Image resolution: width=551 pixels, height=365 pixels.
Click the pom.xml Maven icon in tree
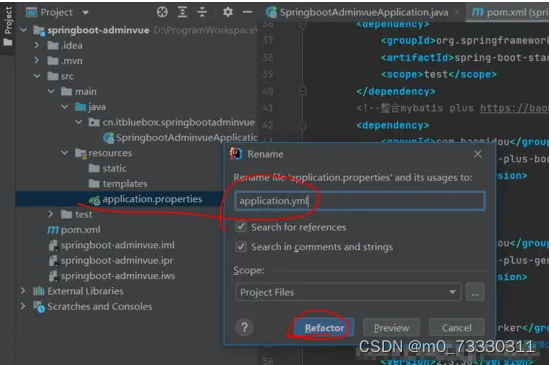click(53, 230)
